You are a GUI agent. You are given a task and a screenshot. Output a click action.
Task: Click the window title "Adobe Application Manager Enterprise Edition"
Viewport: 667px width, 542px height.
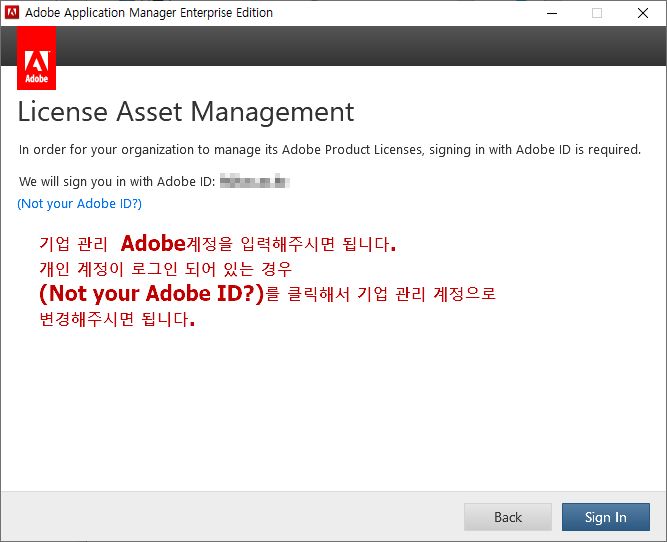(x=149, y=13)
